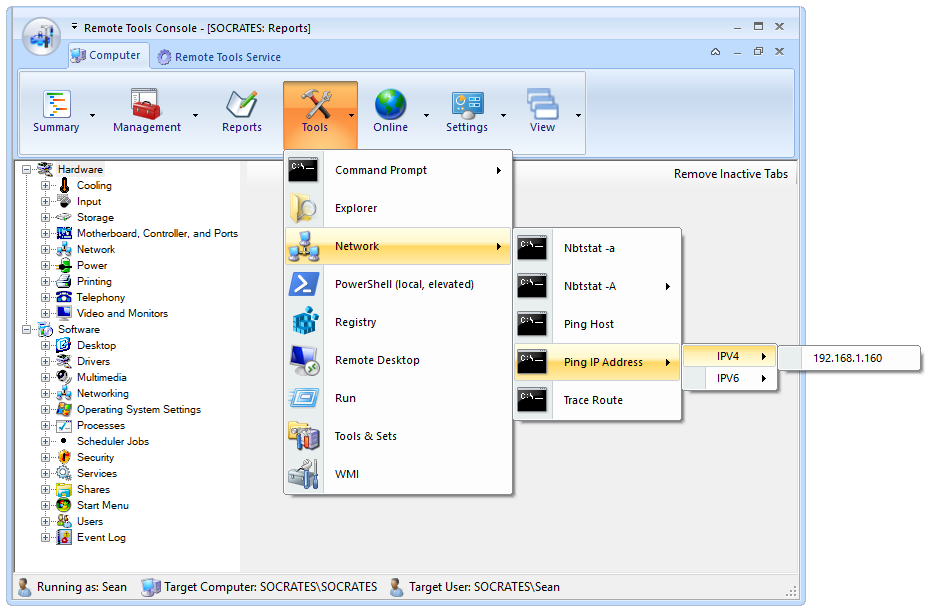Select Start Menu tree item
Viewport: 930px width, 610px height.
click(x=103, y=506)
